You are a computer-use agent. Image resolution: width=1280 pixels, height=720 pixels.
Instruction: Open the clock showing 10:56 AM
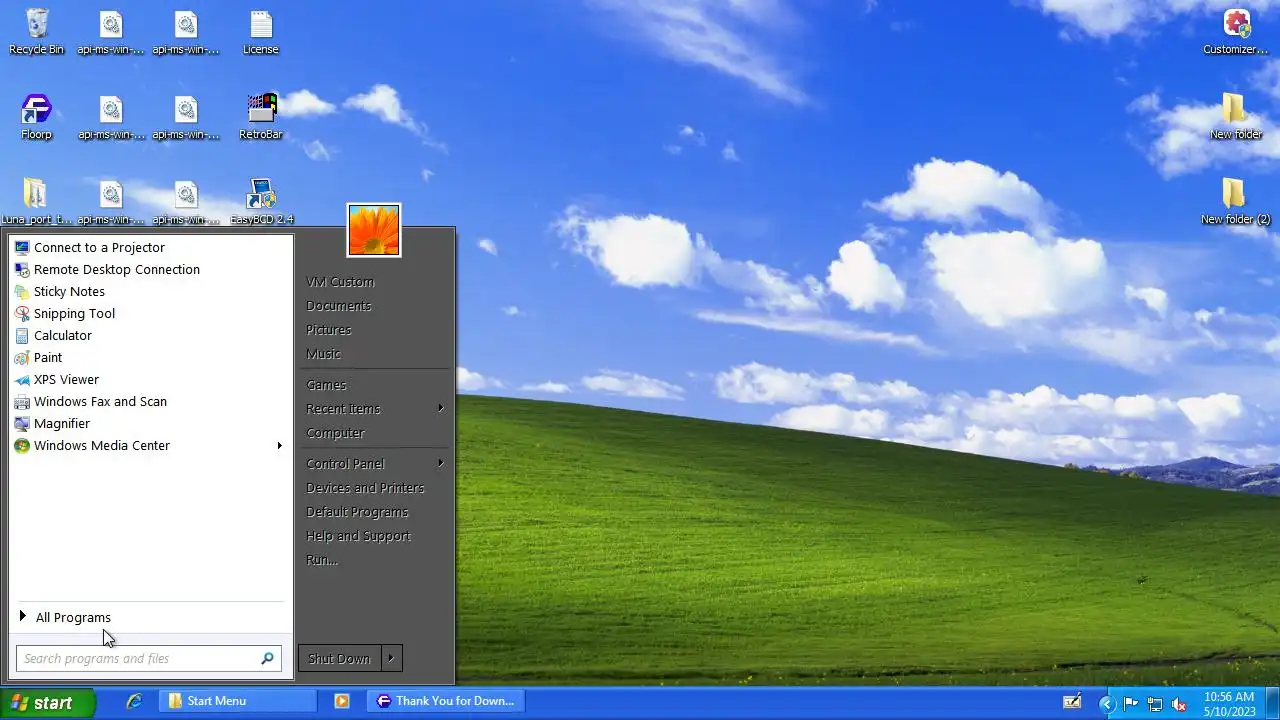1229,704
